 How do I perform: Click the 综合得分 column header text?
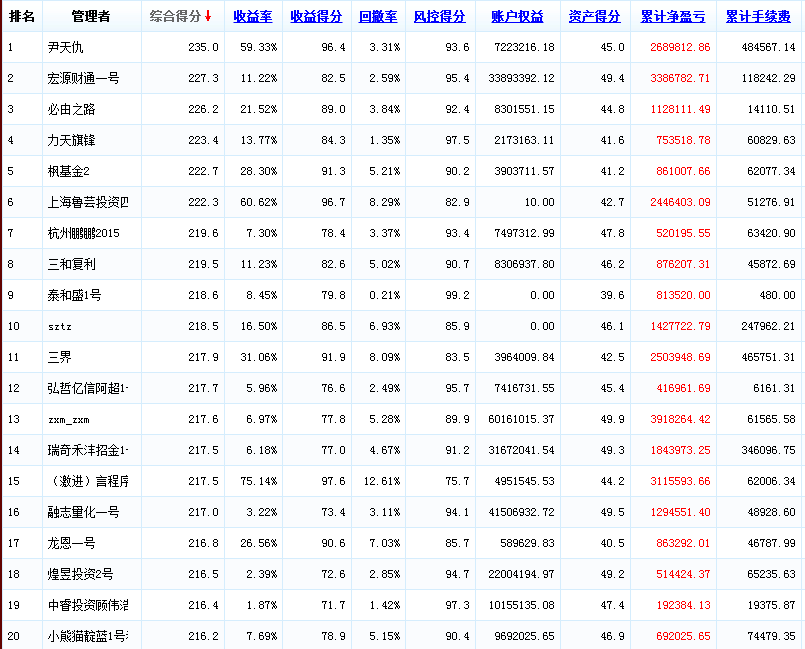[x=176, y=16]
